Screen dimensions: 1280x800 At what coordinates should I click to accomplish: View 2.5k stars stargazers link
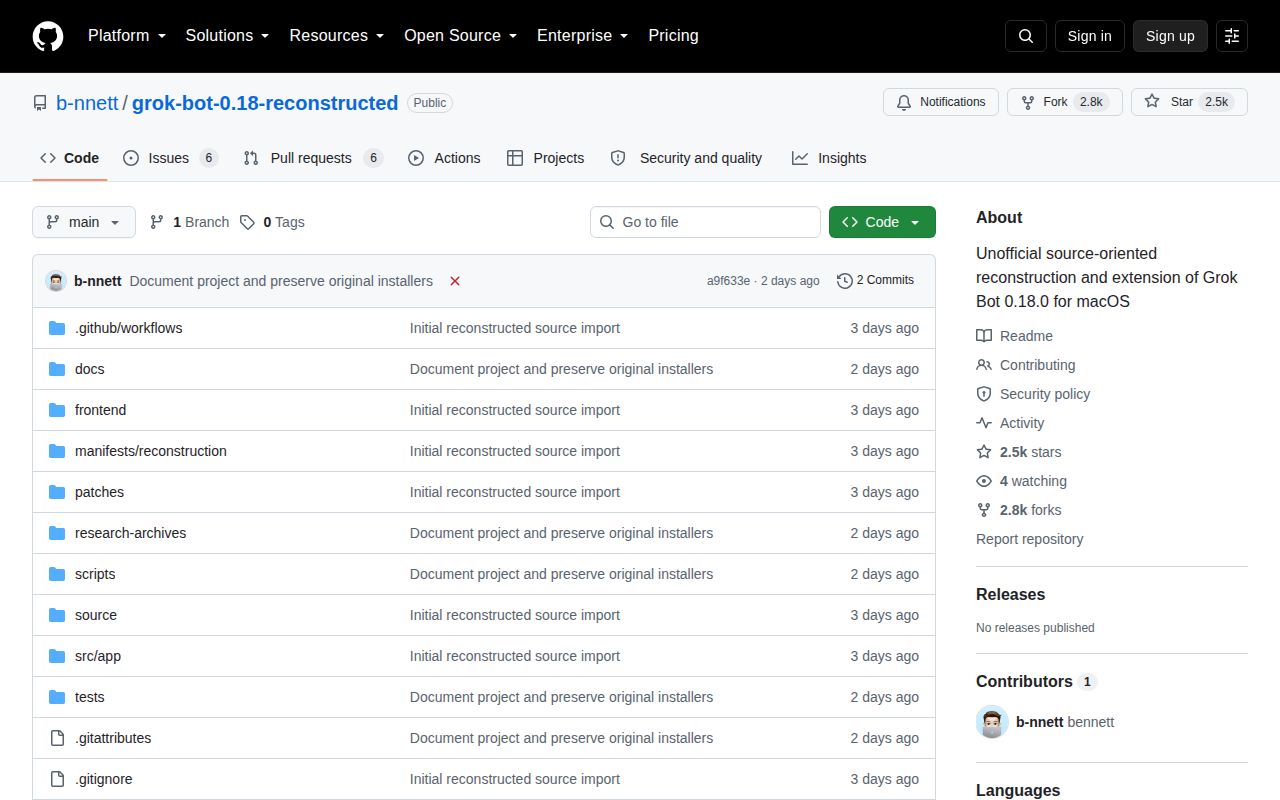(1019, 452)
